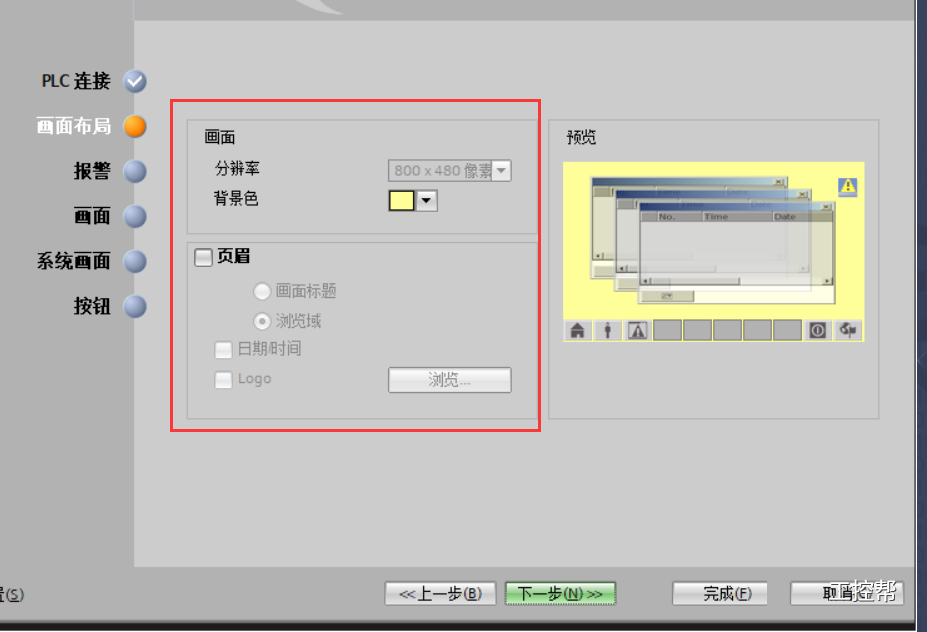Toggle the Logo checkbox
The width and height of the screenshot is (927, 632).
click(x=223, y=380)
